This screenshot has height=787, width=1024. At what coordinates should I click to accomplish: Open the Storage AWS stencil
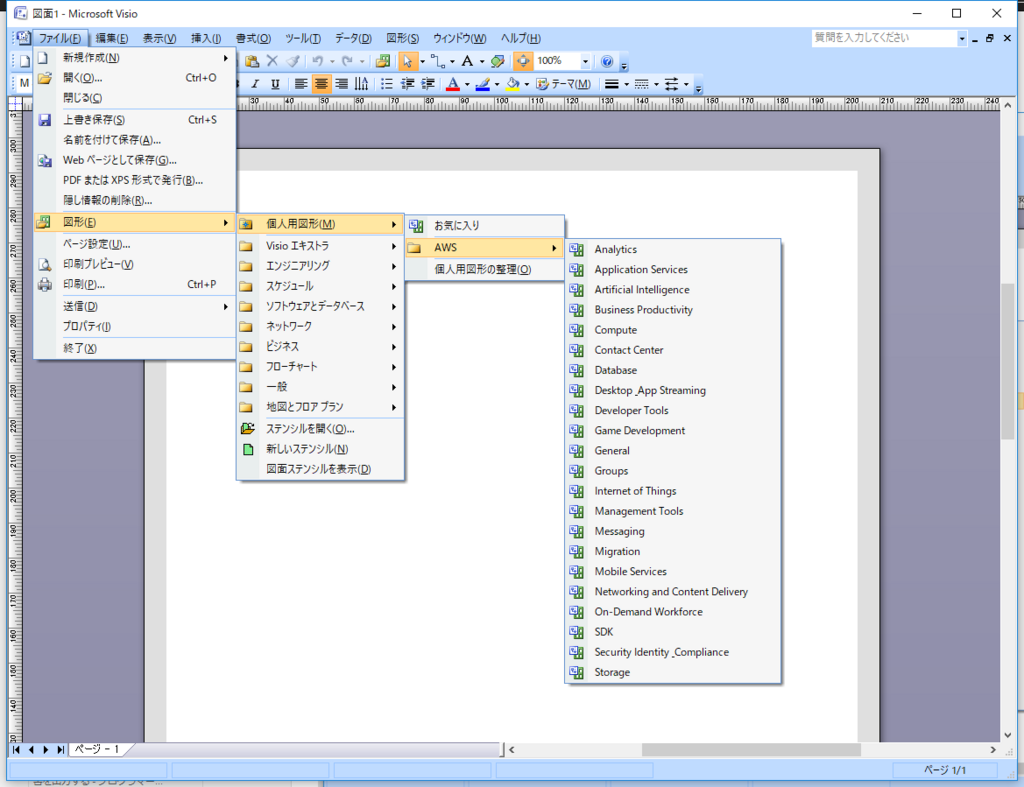[673, 672]
